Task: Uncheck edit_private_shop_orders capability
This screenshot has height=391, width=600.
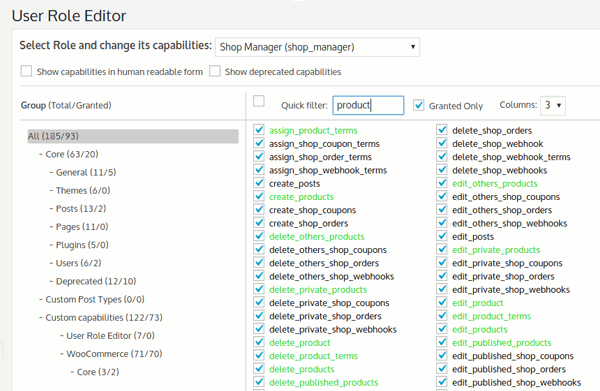Action: pyautogui.click(x=442, y=276)
